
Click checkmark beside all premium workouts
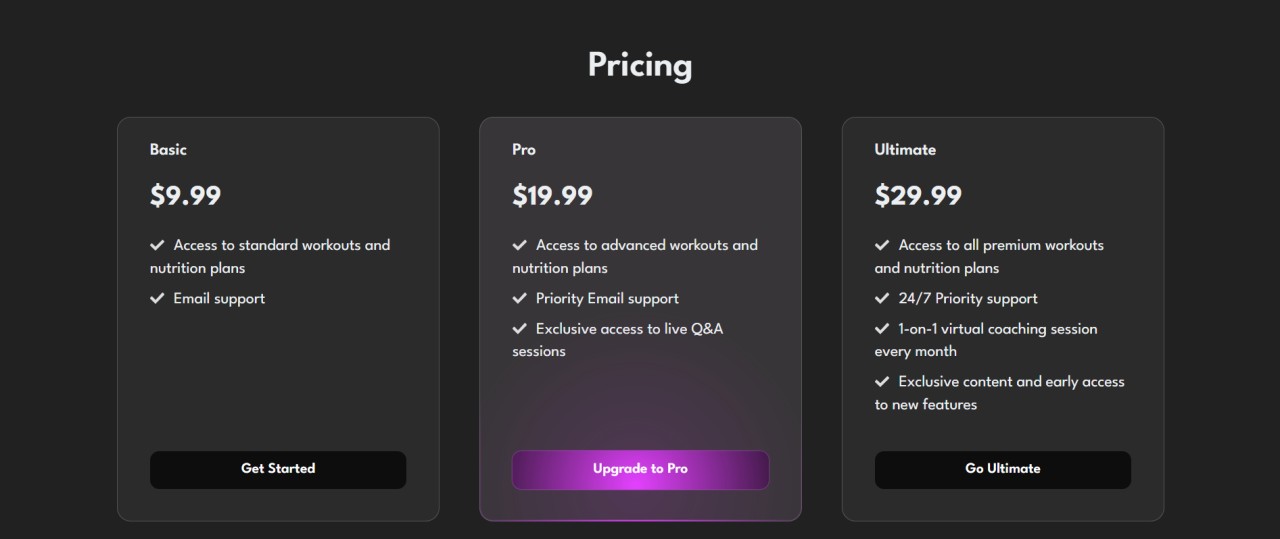[882, 245]
